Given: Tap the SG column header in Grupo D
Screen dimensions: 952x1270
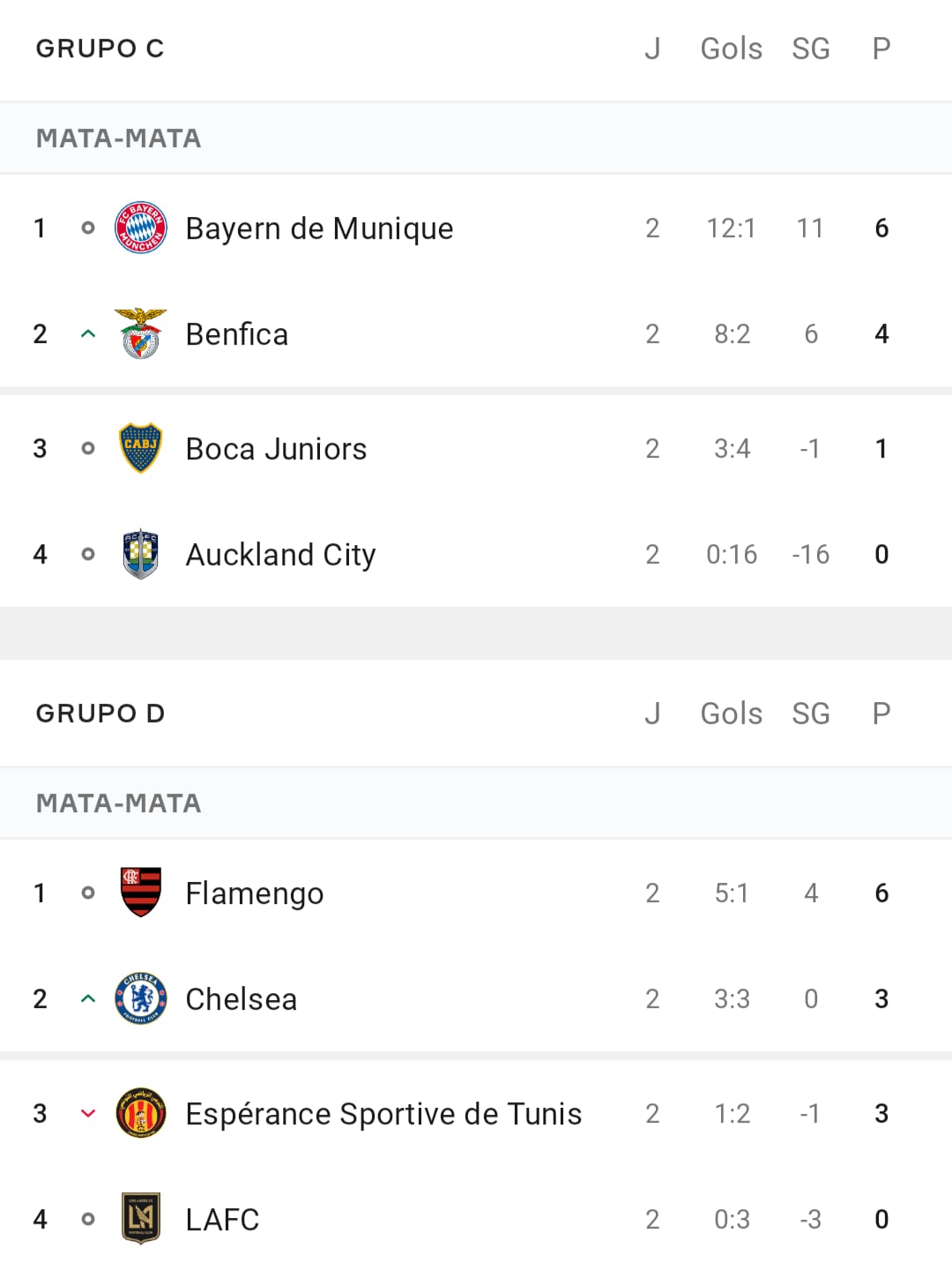Looking at the screenshot, I should tap(811, 713).
